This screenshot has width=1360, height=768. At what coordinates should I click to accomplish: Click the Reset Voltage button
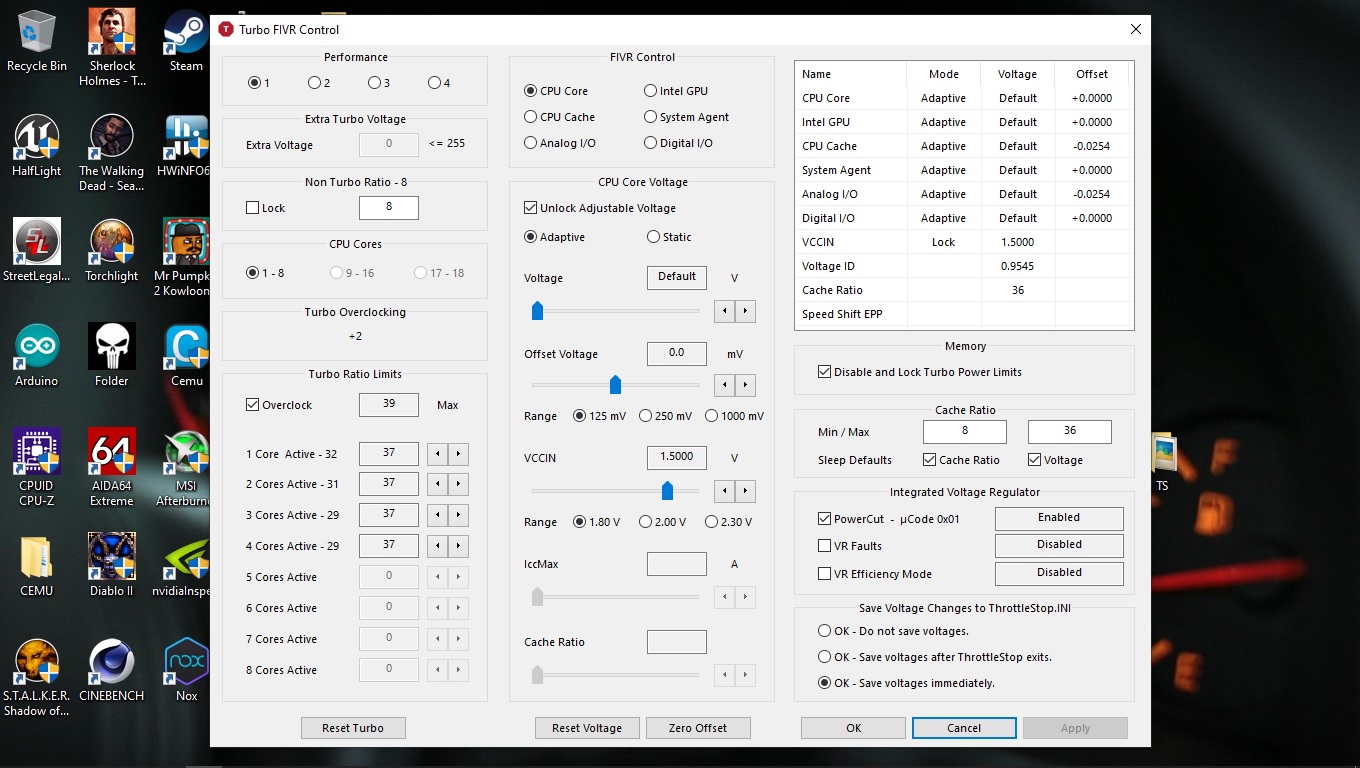click(586, 728)
